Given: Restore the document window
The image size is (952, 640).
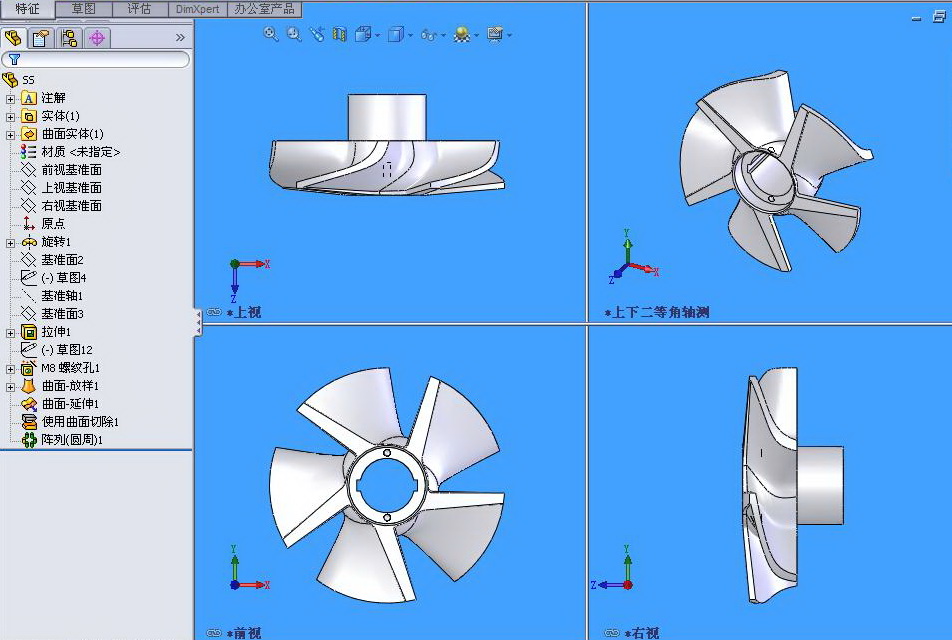Looking at the screenshot, I should pos(939,17).
